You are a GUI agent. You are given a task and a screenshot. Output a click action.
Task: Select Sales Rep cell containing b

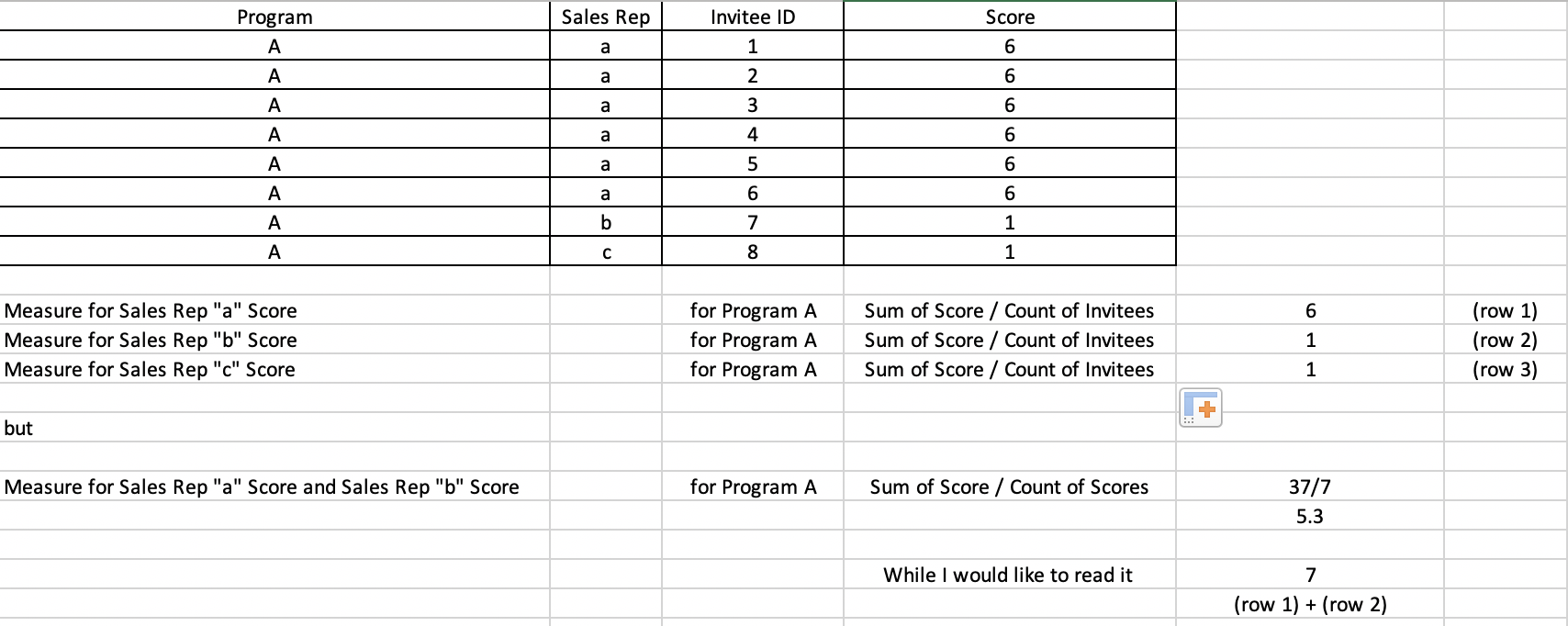606,222
